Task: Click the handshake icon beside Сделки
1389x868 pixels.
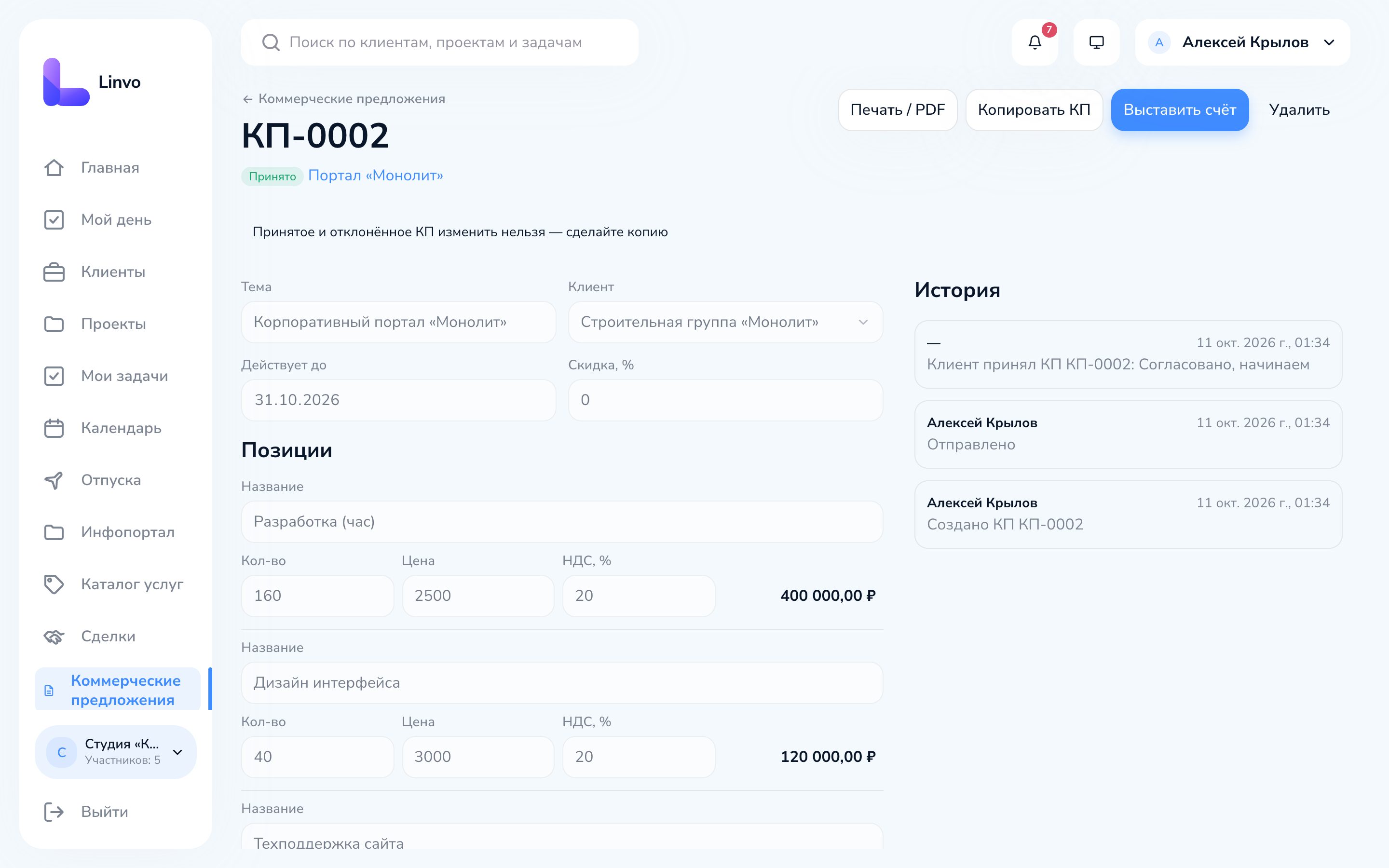Action: click(x=54, y=636)
